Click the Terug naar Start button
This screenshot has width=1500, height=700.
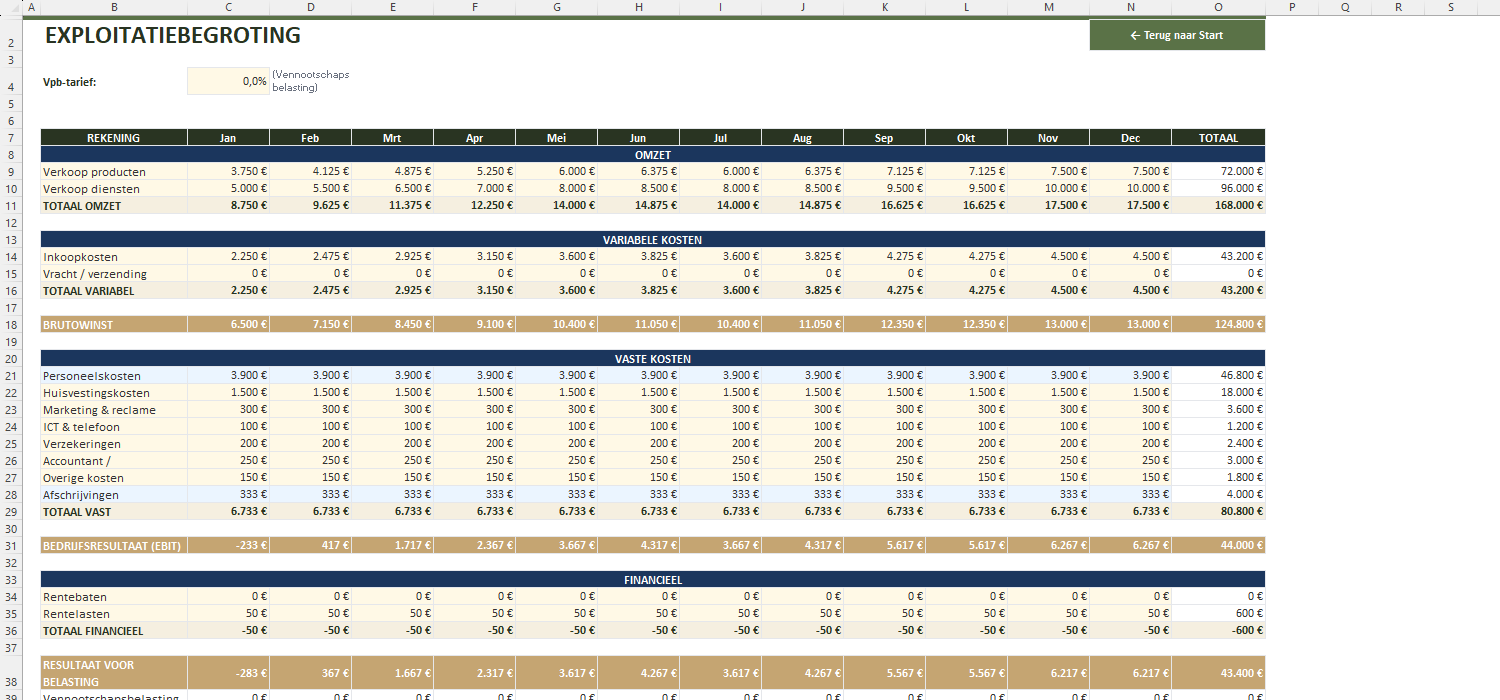tap(1177, 35)
